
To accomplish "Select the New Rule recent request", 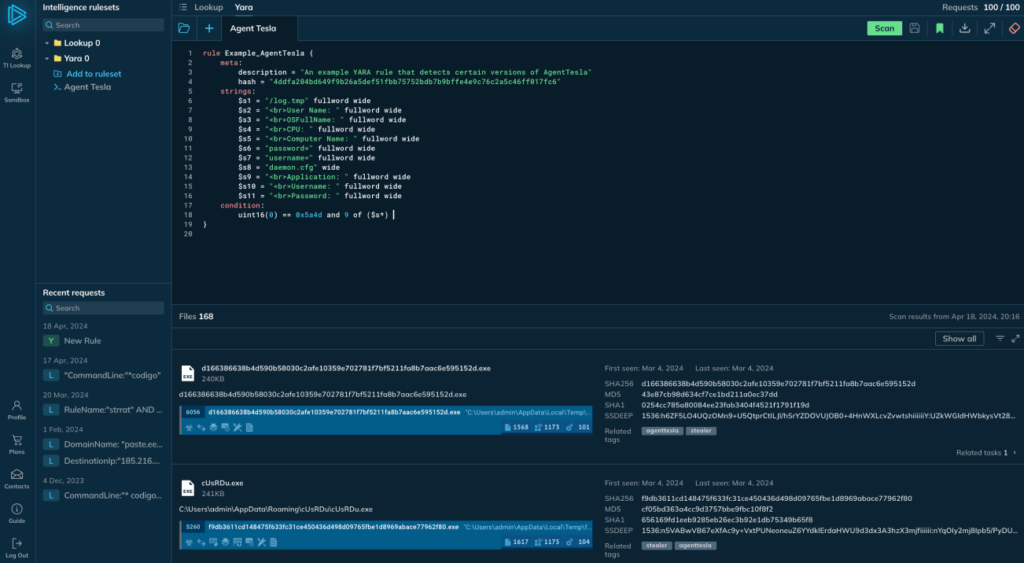I will click(x=83, y=341).
